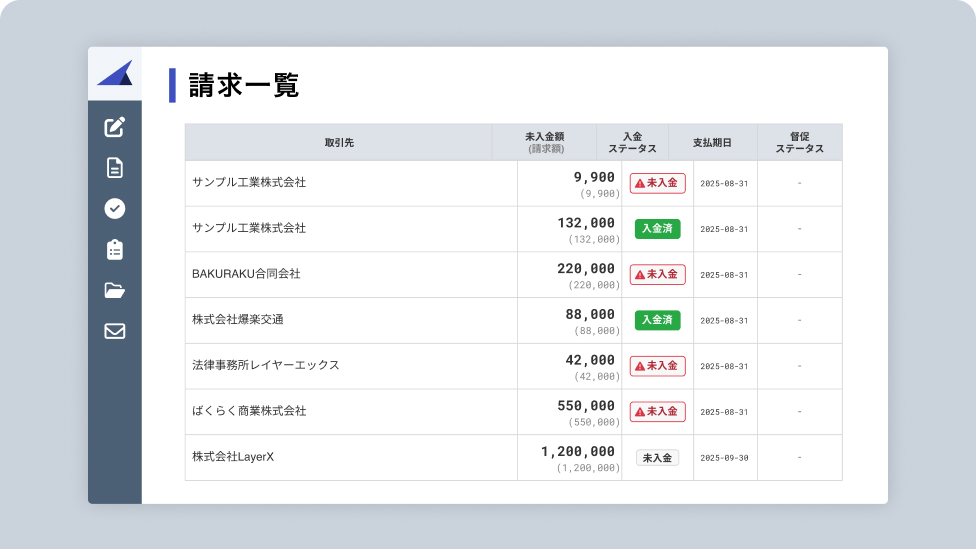Click the 督促ステータス column header

tap(800, 143)
